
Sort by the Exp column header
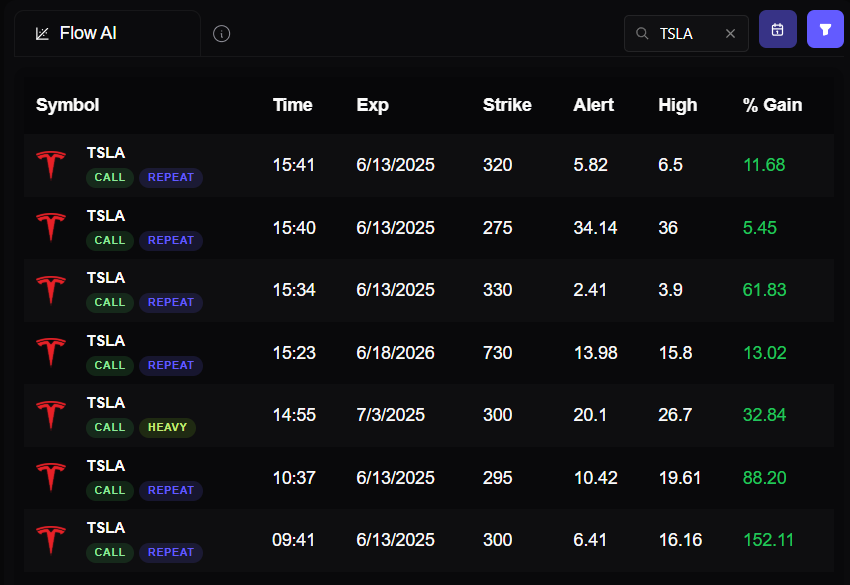372,105
